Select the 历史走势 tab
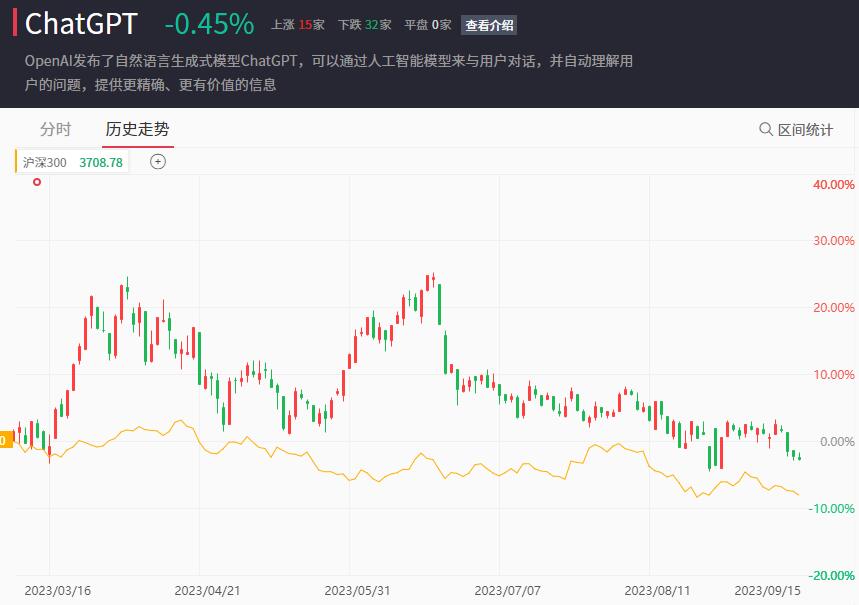 [138, 129]
